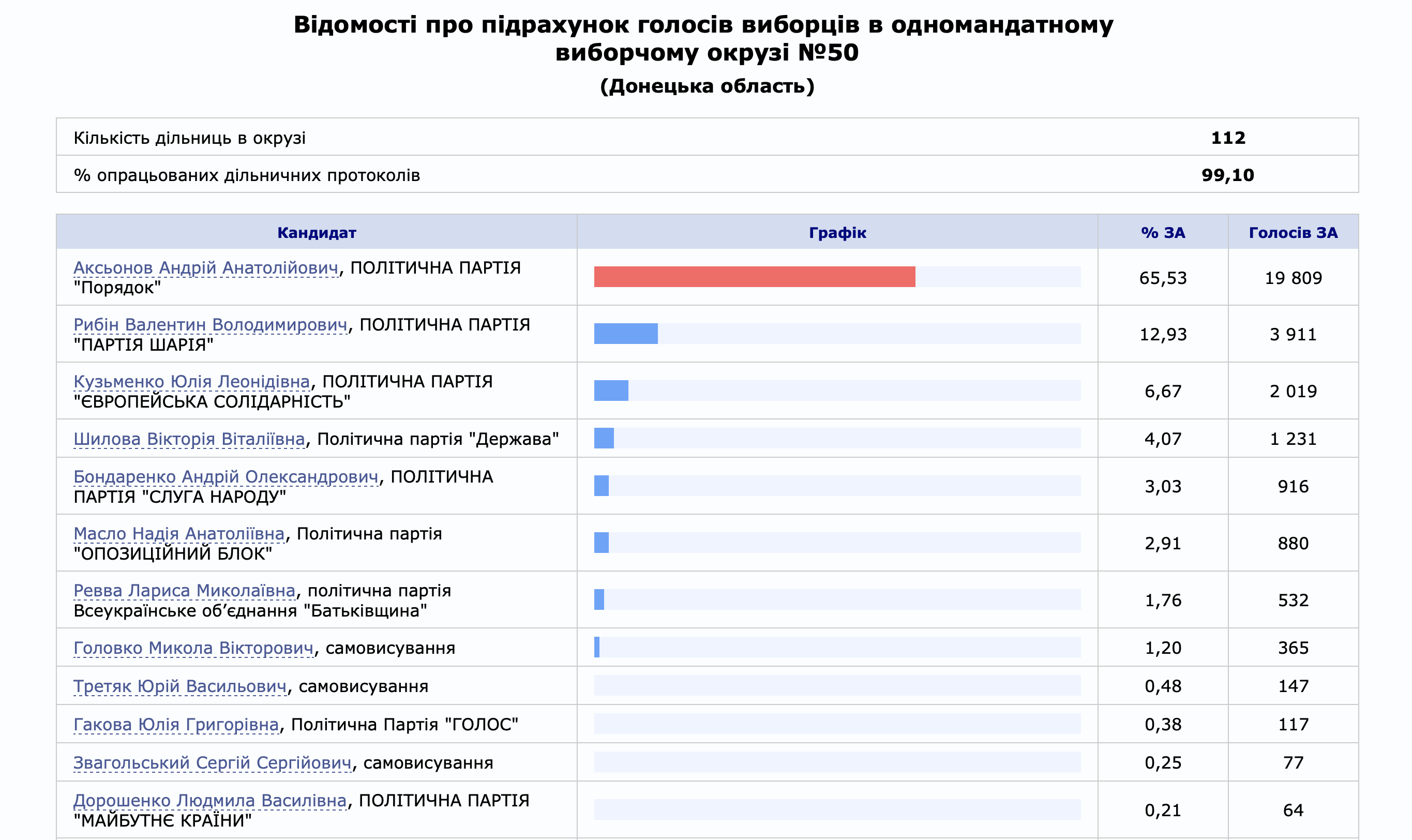
Task: Click the Кандидат column header
Action: tap(317, 233)
